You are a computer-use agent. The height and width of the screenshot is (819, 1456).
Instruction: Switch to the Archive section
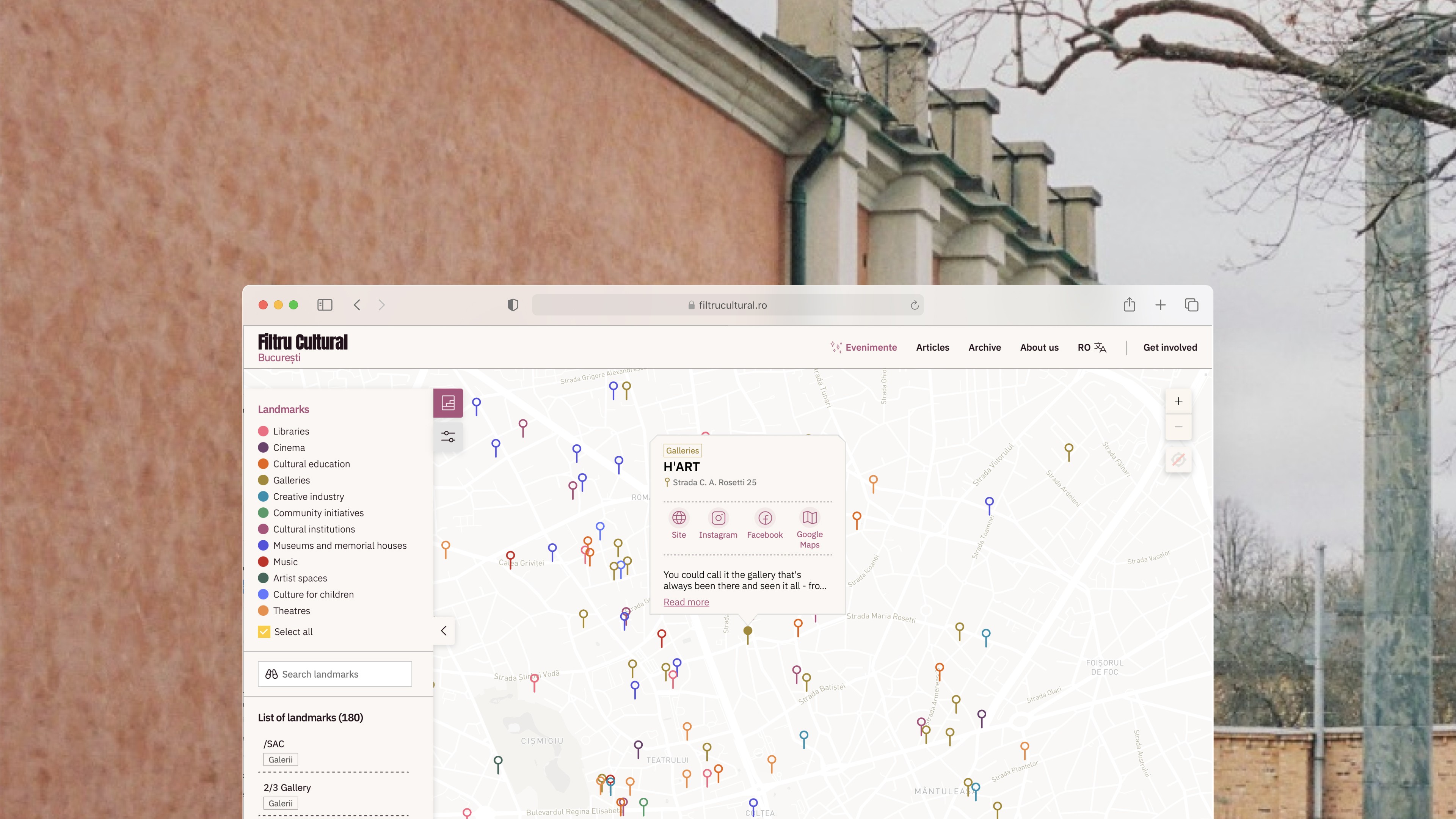click(x=985, y=347)
